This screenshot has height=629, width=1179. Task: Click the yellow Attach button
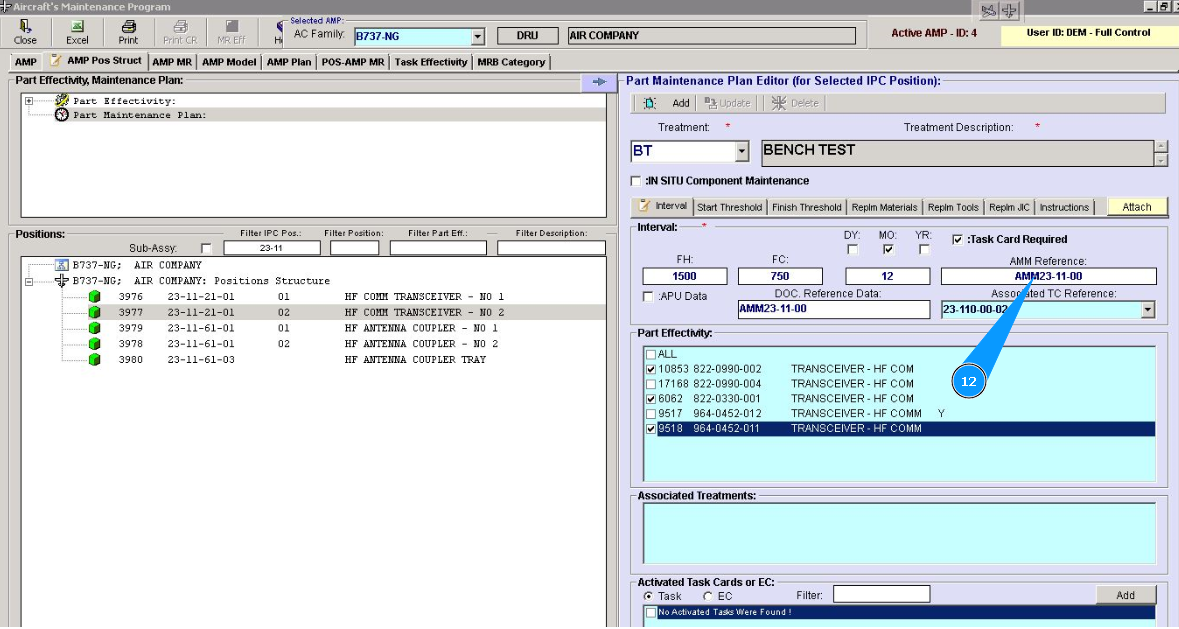click(x=1137, y=207)
